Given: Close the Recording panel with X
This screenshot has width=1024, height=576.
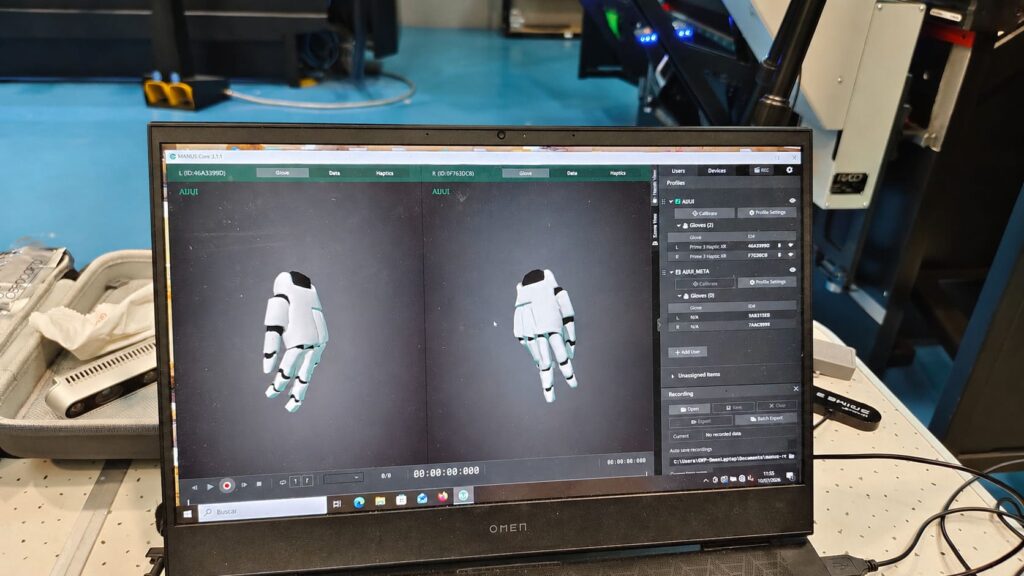Looking at the screenshot, I should (x=795, y=389).
